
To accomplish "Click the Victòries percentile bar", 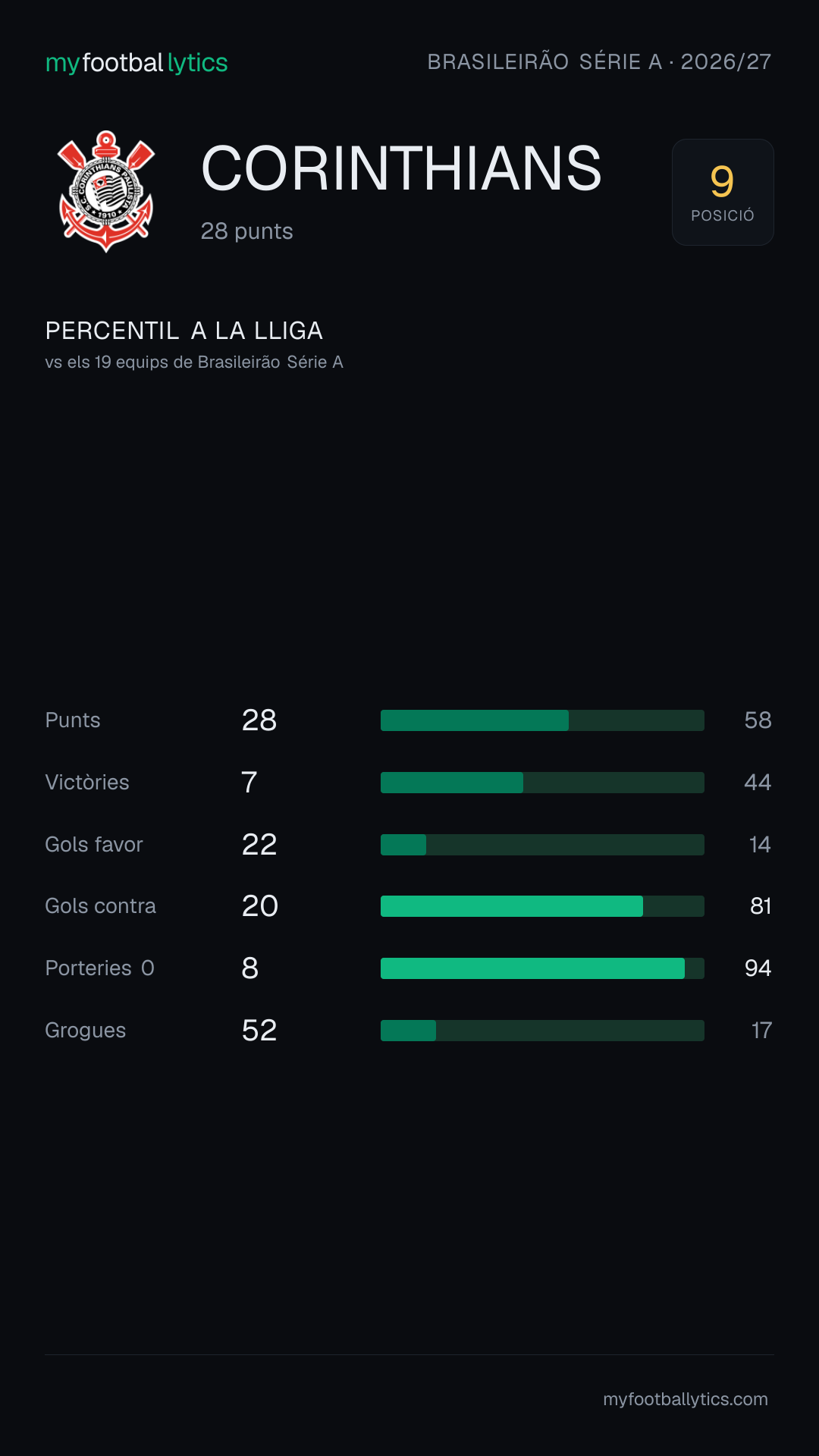I will pos(542,783).
